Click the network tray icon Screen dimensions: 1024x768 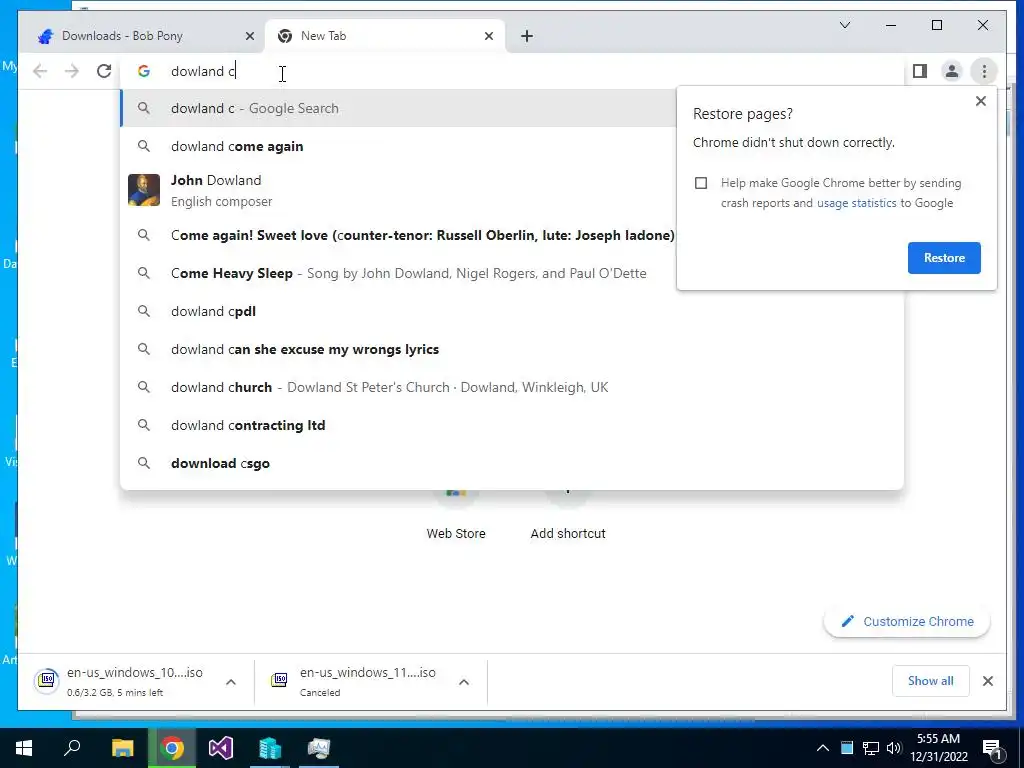[x=871, y=748]
